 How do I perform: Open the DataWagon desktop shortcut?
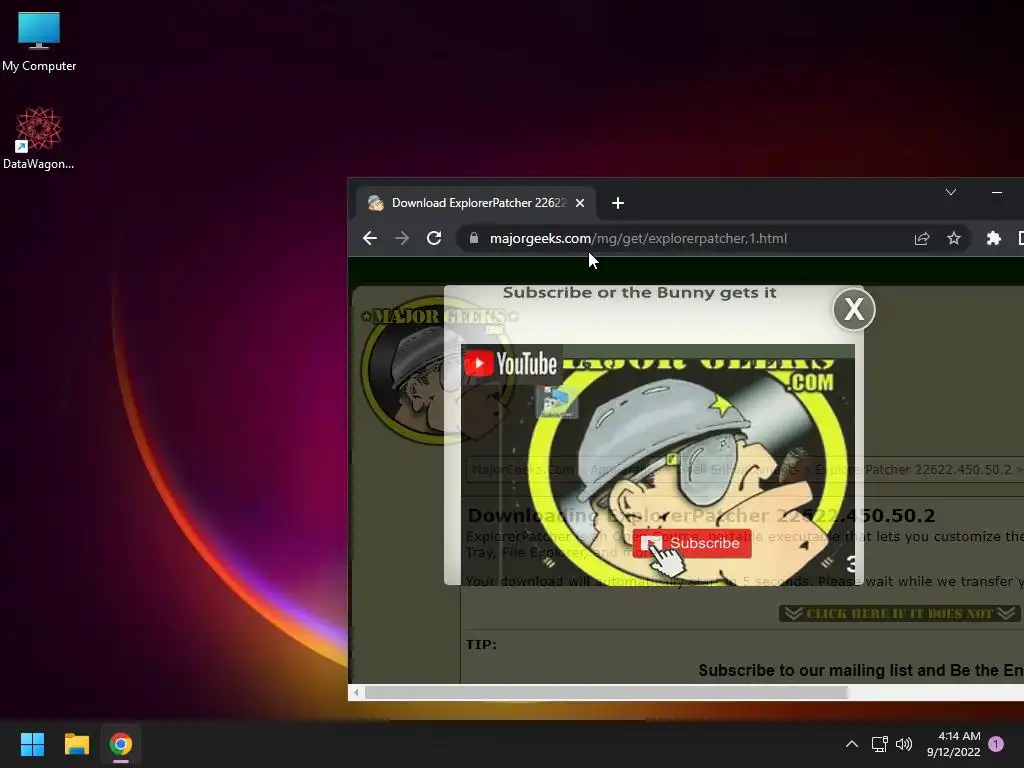[x=39, y=138]
